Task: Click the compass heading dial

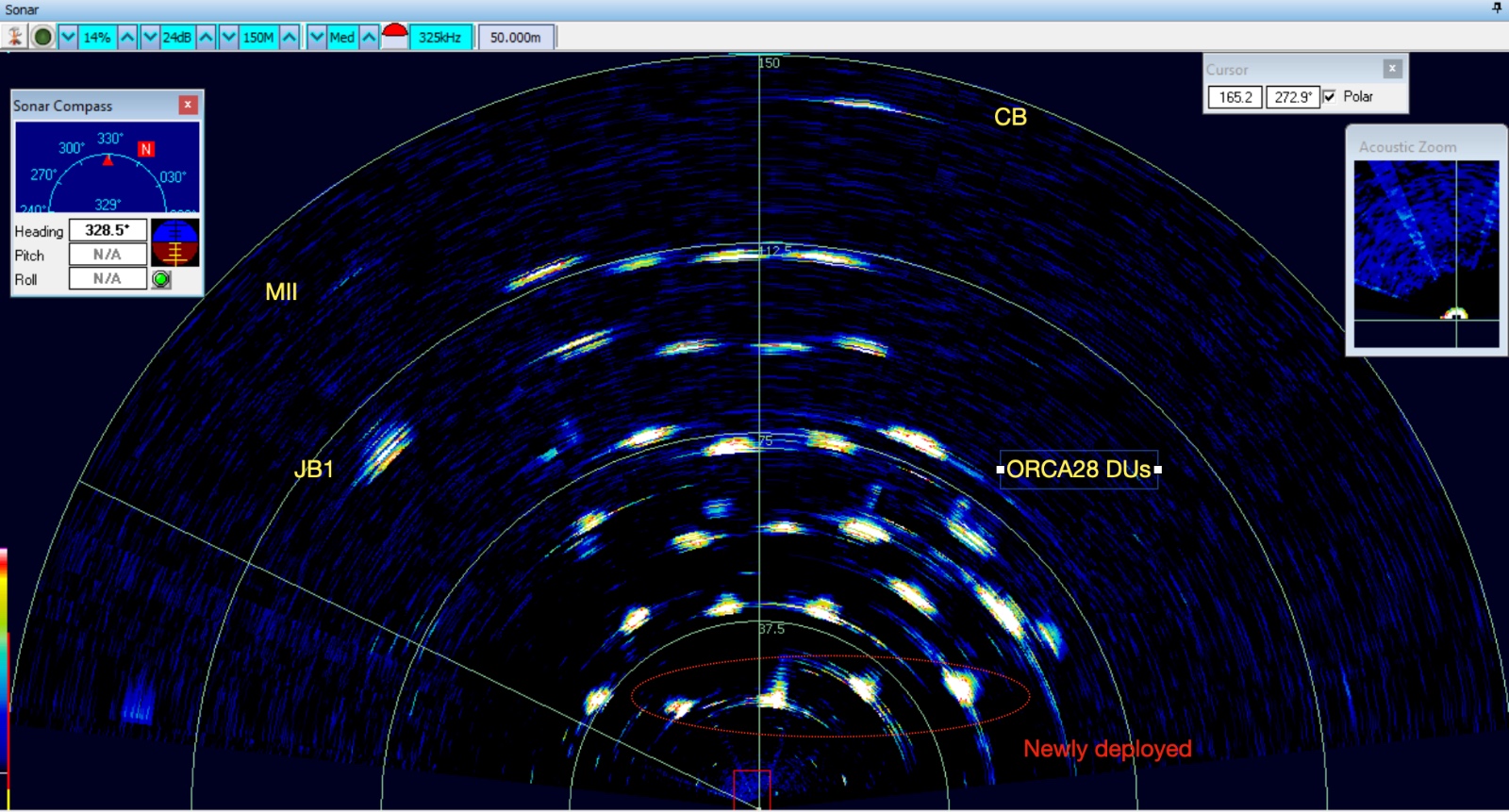Action: [108, 167]
